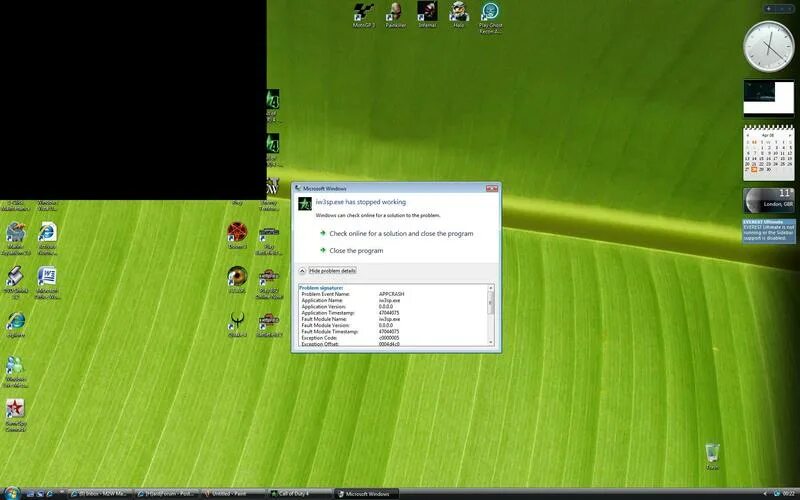800x500 pixels.
Task: Click the EVEREST Ultimate sidebar gadget
Action: click(768, 231)
